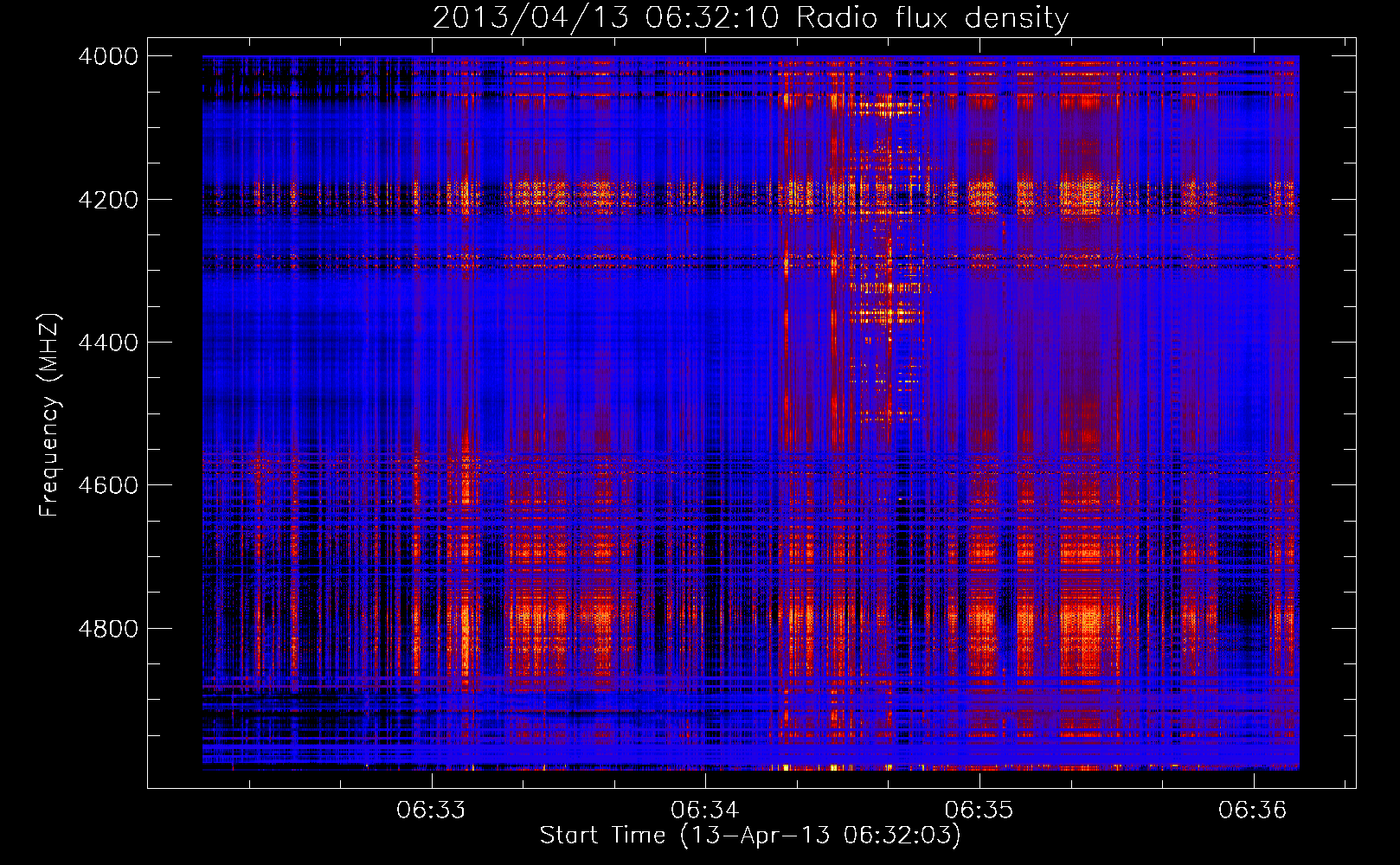Image resolution: width=1400 pixels, height=865 pixels.
Task: Select the 4800 frequency axis label
Action: [x=108, y=628]
